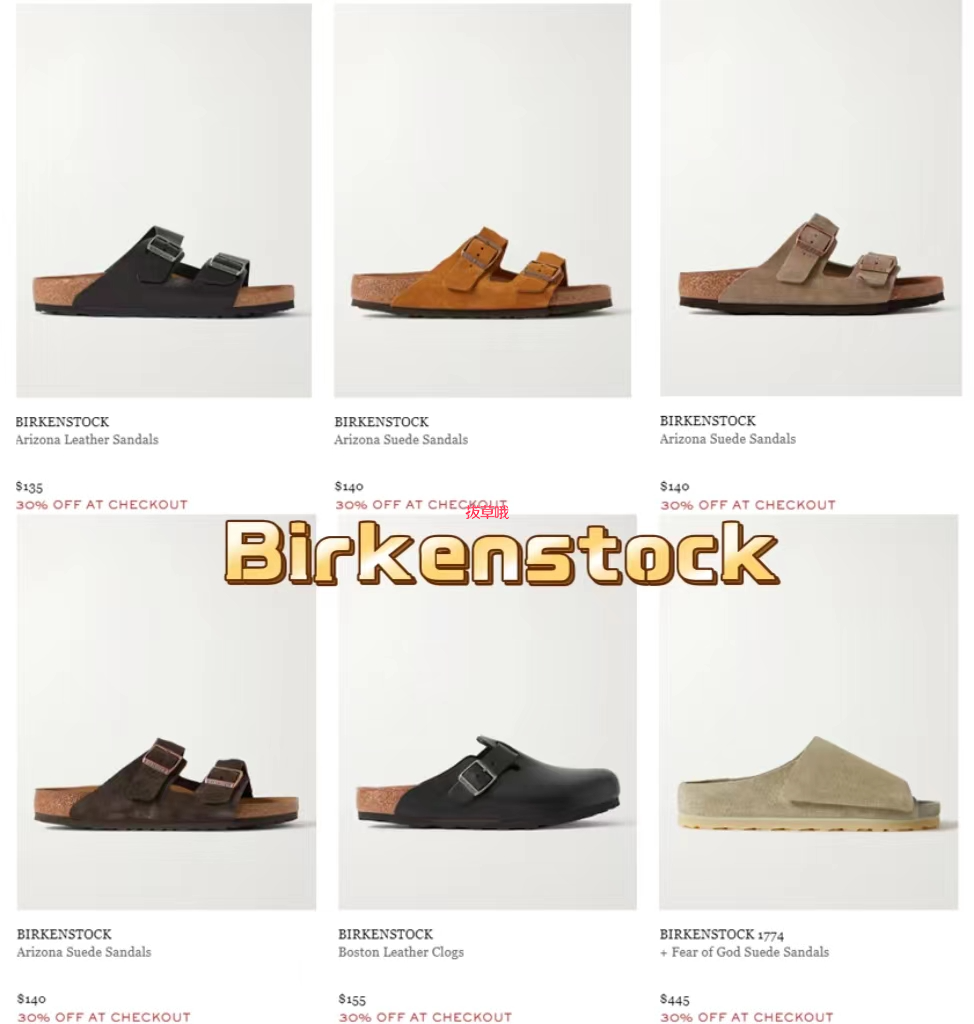Viewport: 974px width, 1024px height.
Task: Click the large Birkenstock overlay banner text
Action: tap(502, 552)
